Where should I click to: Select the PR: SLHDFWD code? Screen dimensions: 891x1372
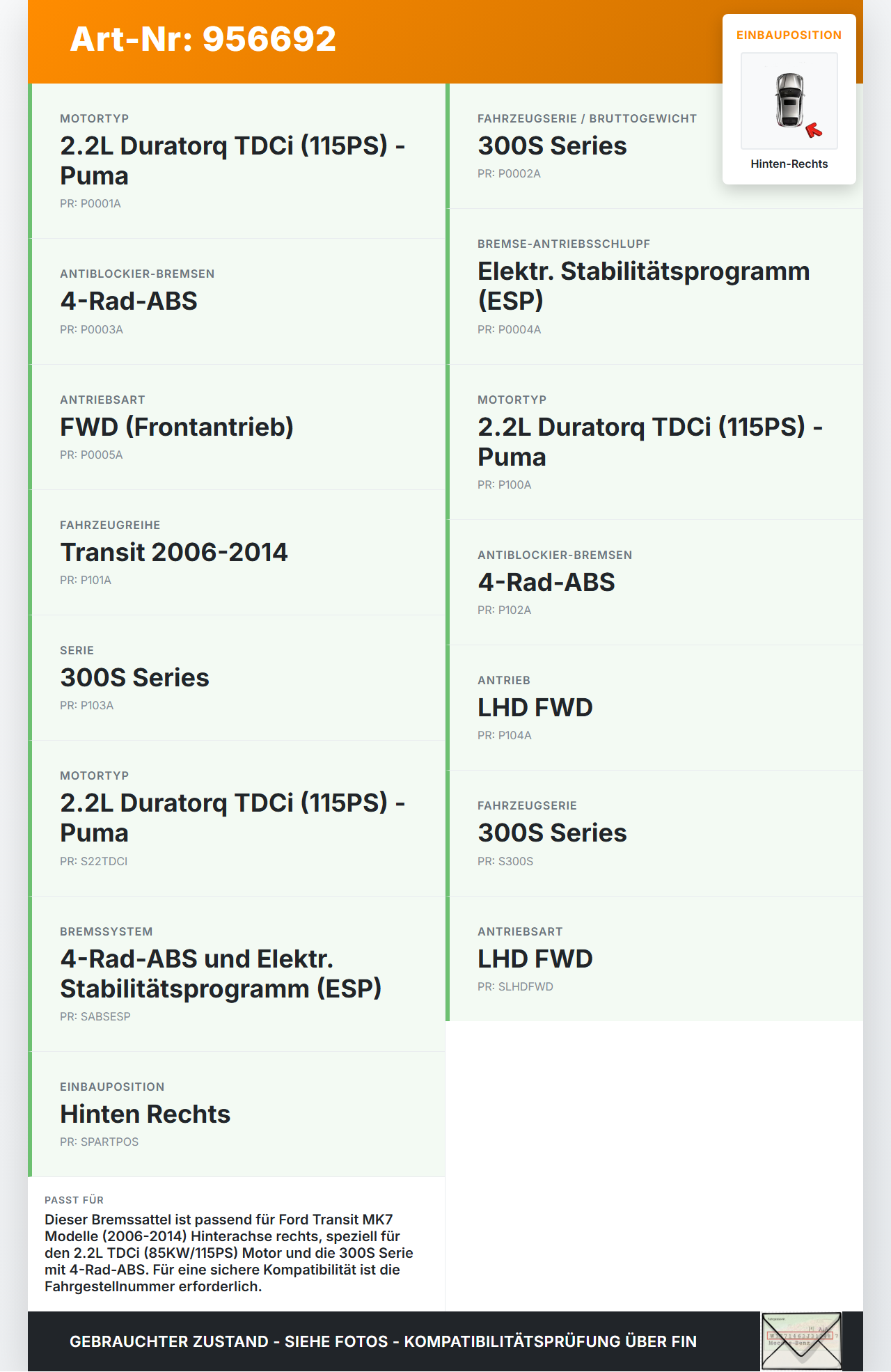(x=515, y=986)
